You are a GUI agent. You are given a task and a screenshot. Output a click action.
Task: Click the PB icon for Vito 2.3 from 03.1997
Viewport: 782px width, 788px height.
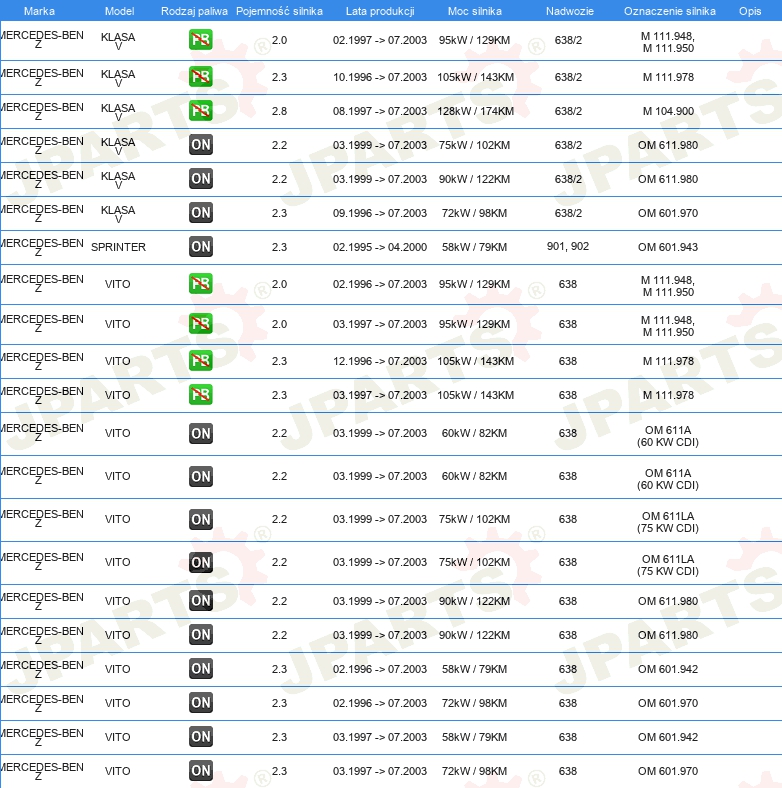click(201, 395)
